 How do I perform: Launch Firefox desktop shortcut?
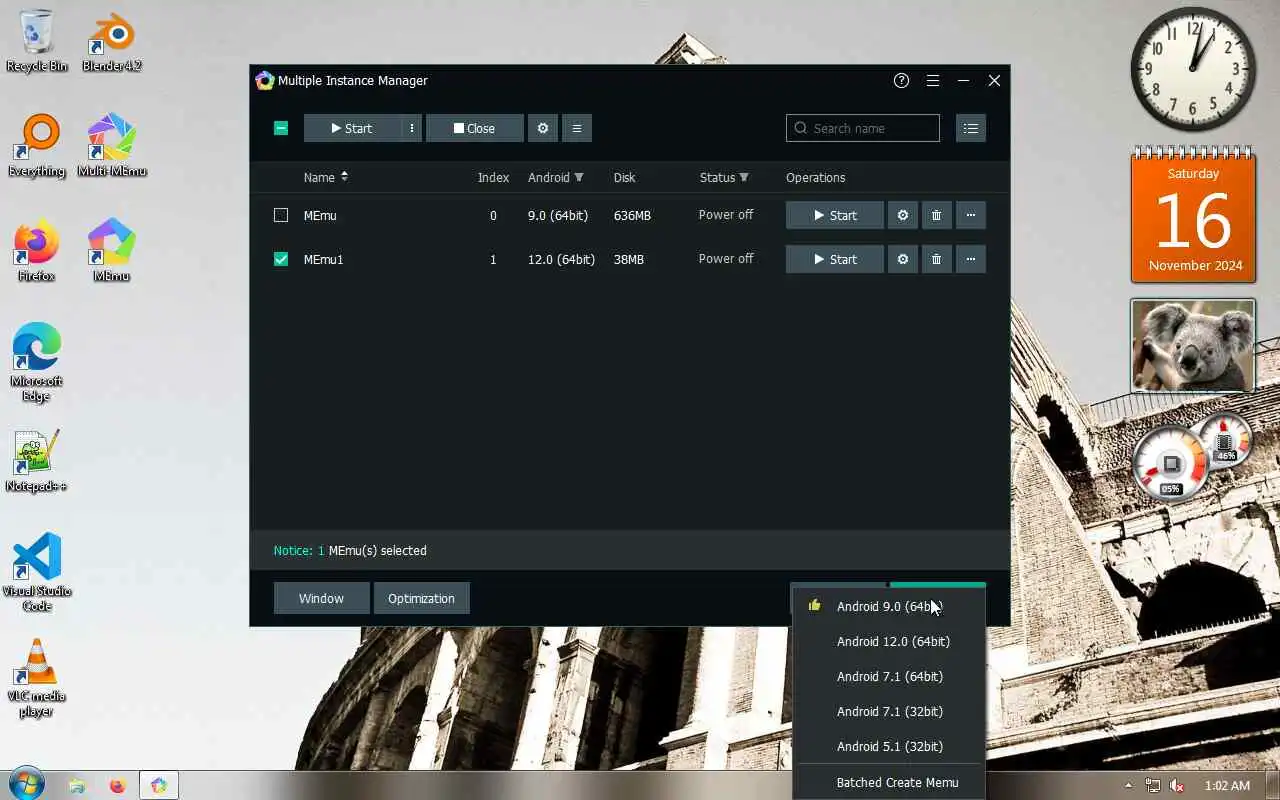tap(37, 252)
